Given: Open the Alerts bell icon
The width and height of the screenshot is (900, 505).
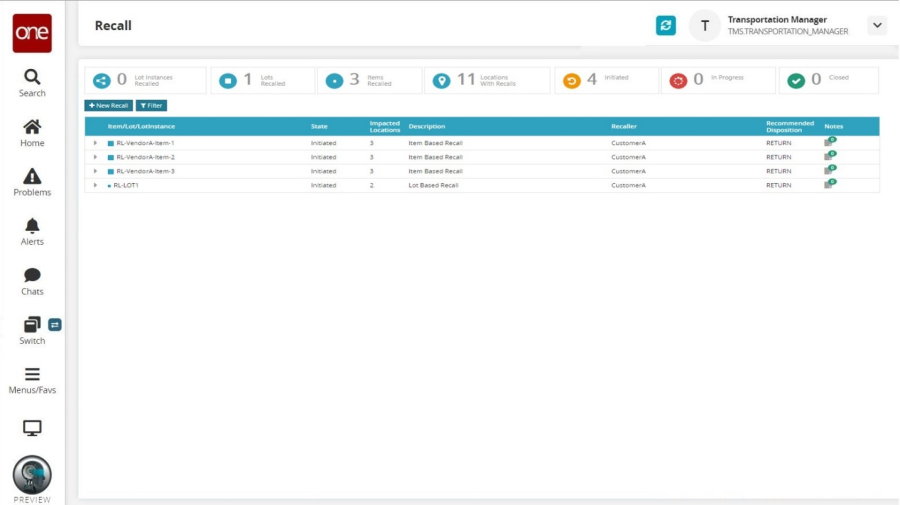Looking at the screenshot, I should (x=32, y=226).
